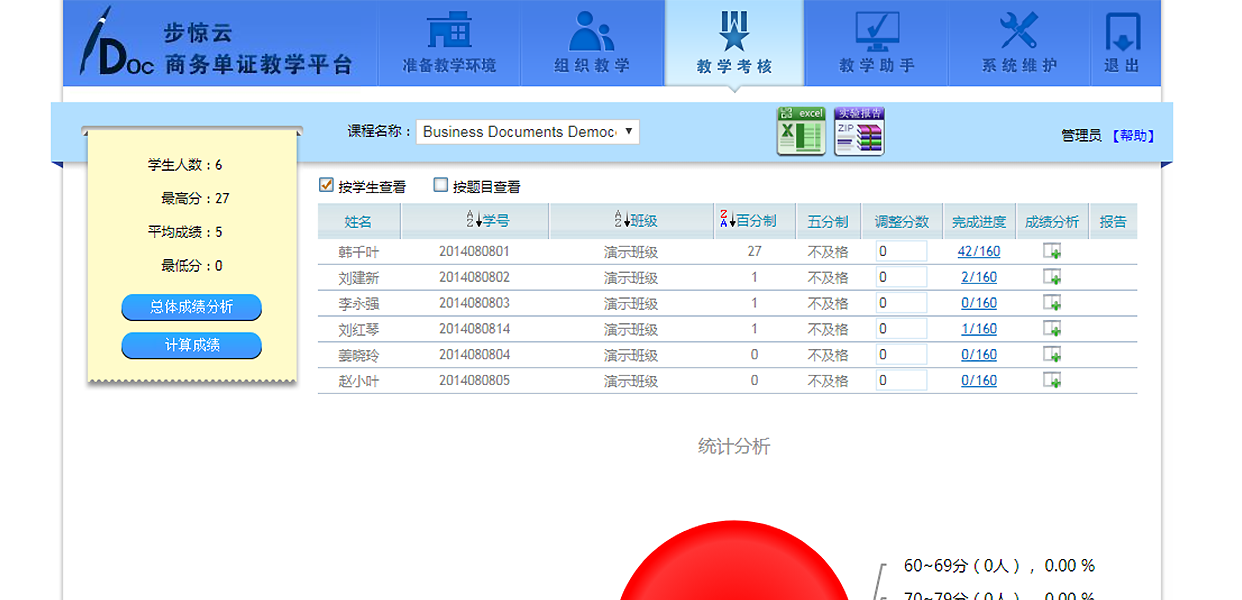Open the 课程名称 course dropdown
The image size is (1242, 600).
(x=528, y=132)
